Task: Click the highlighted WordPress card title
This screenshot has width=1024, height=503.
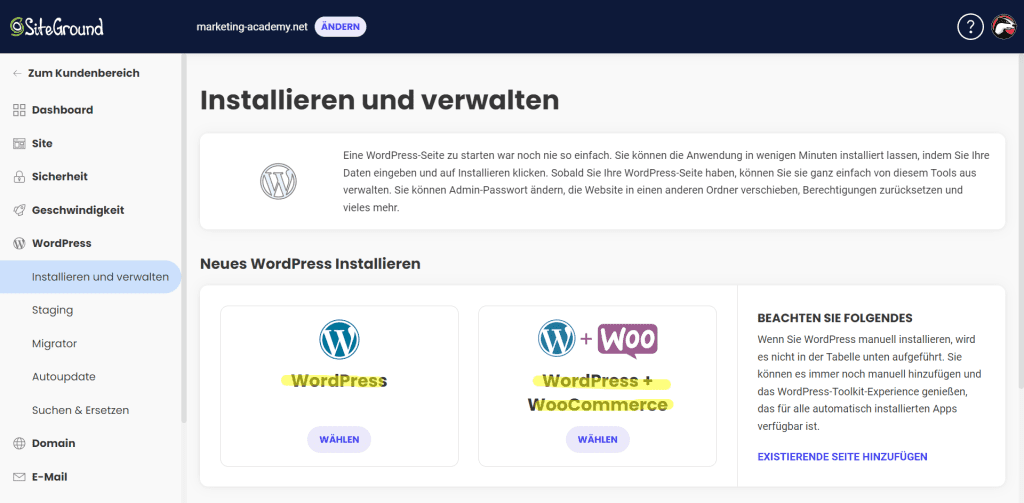Action: click(x=339, y=380)
